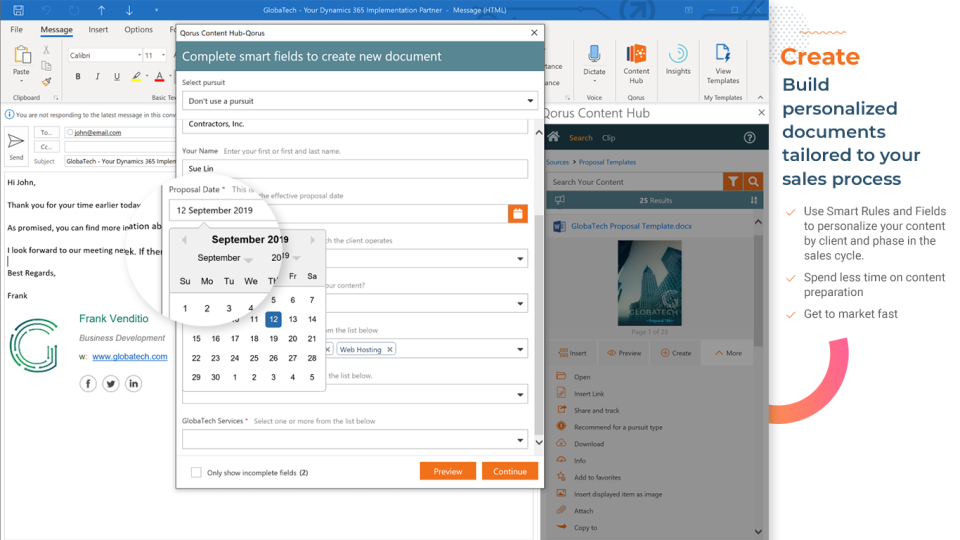The image size is (960, 540).
Task: Click the orange Preview button
Action: coord(448,471)
